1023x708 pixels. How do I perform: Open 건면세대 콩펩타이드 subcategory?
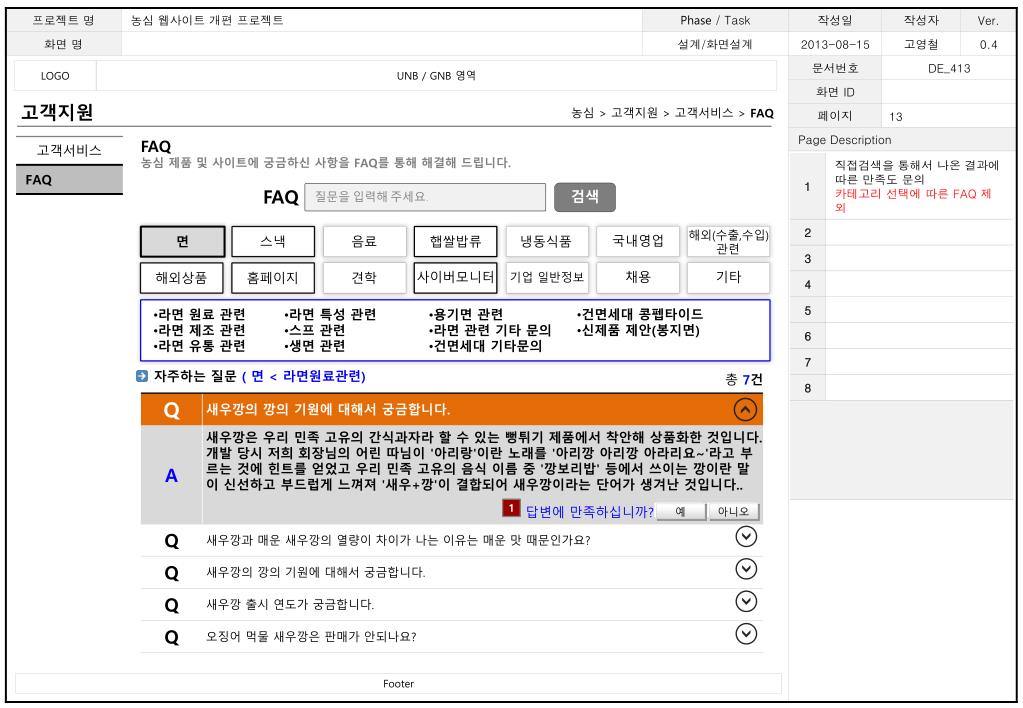pos(640,315)
